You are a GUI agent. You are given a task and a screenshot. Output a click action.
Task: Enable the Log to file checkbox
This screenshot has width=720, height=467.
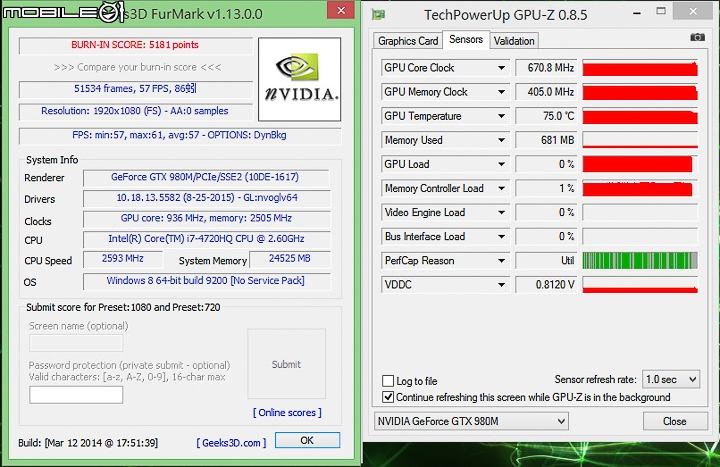tap(388, 381)
